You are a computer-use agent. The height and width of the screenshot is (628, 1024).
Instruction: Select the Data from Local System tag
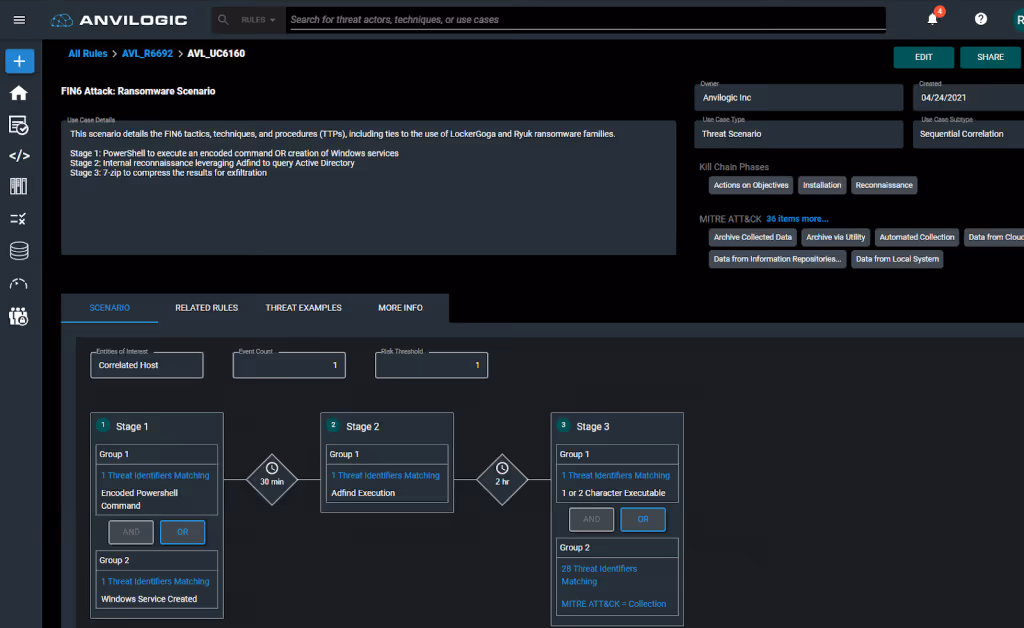(x=897, y=259)
